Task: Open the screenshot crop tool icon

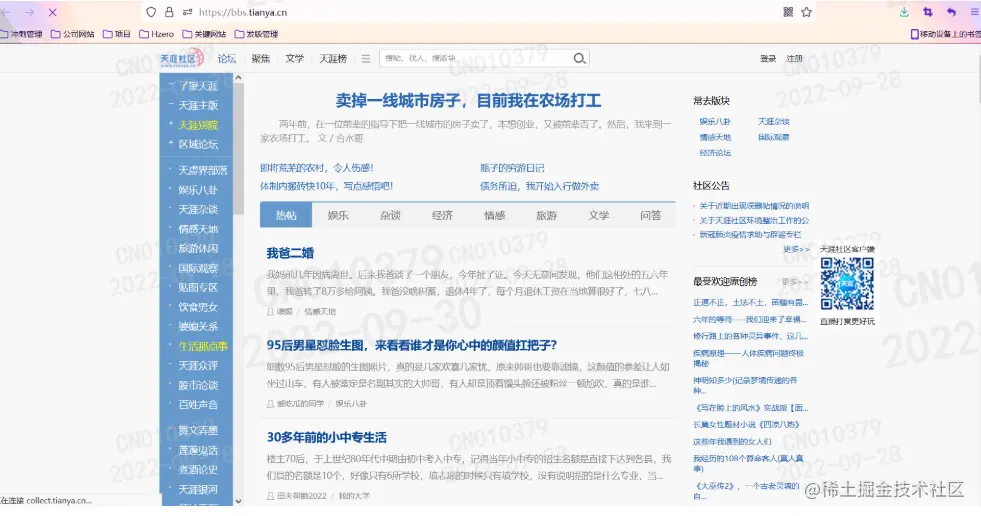Action: pyautogui.click(x=928, y=12)
